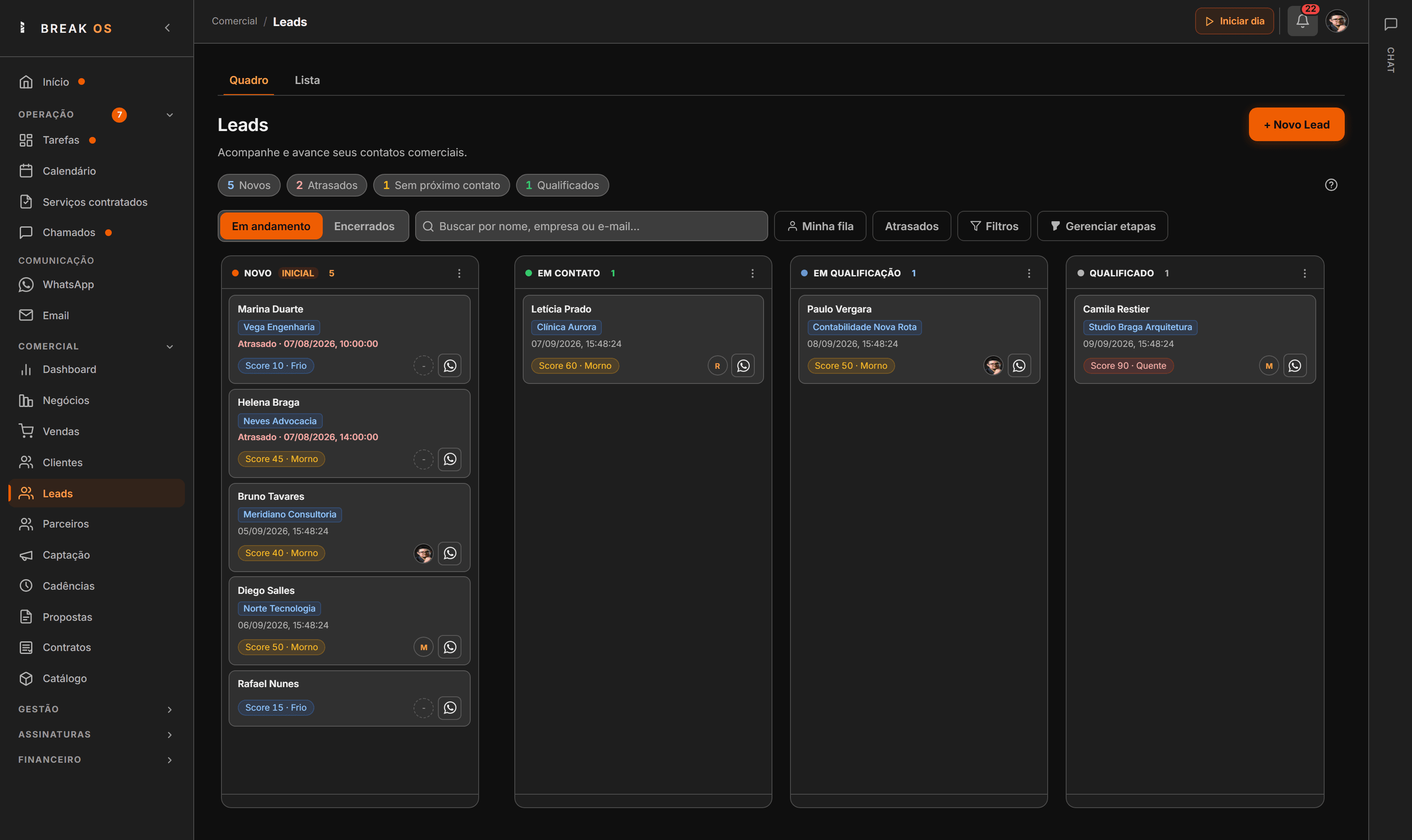The width and height of the screenshot is (1412, 840).
Task: Open Propostas in the sidebar menu
Action: (x=96, y=617)
